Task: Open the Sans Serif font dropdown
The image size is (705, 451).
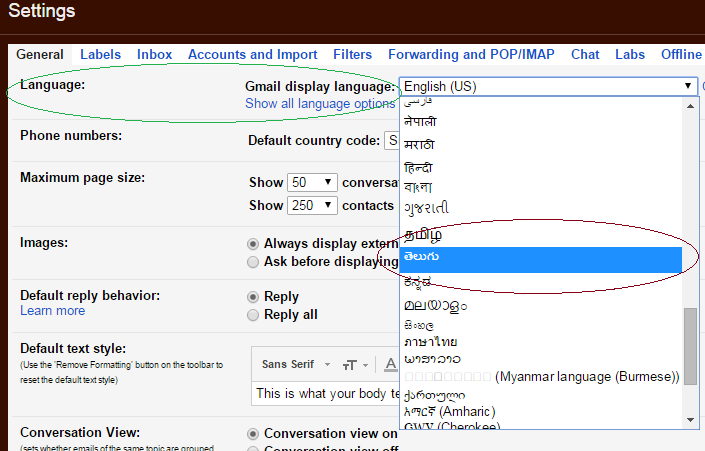Action: [295, 364]
